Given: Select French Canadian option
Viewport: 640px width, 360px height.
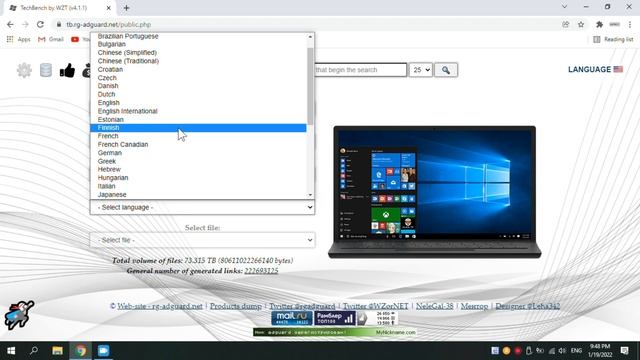Looking at the screenshot, I should (198, 144).
